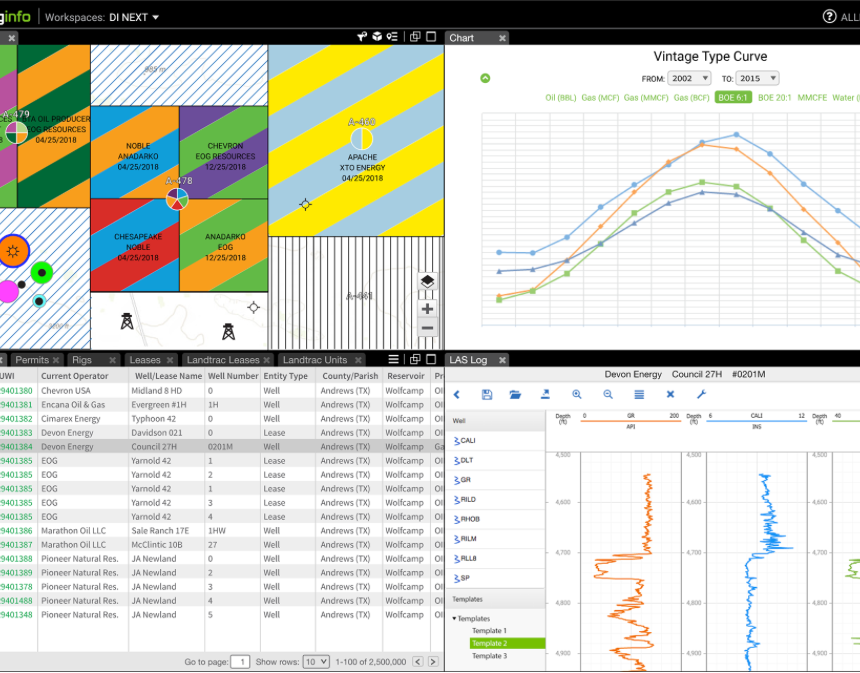Open the map layers stack button
Image resolution: width=860 pixels, height=673 pixels.
[x=427, y=282]
